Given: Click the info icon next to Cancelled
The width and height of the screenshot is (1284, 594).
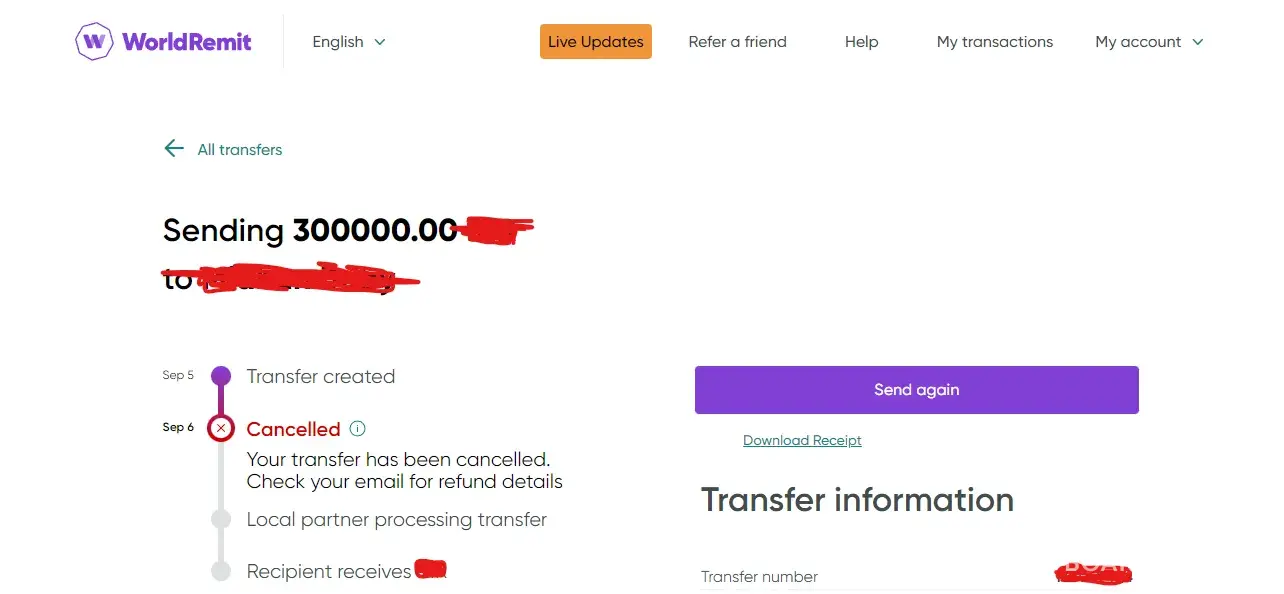Looking at the screenshot, I should tap(358, 429).
